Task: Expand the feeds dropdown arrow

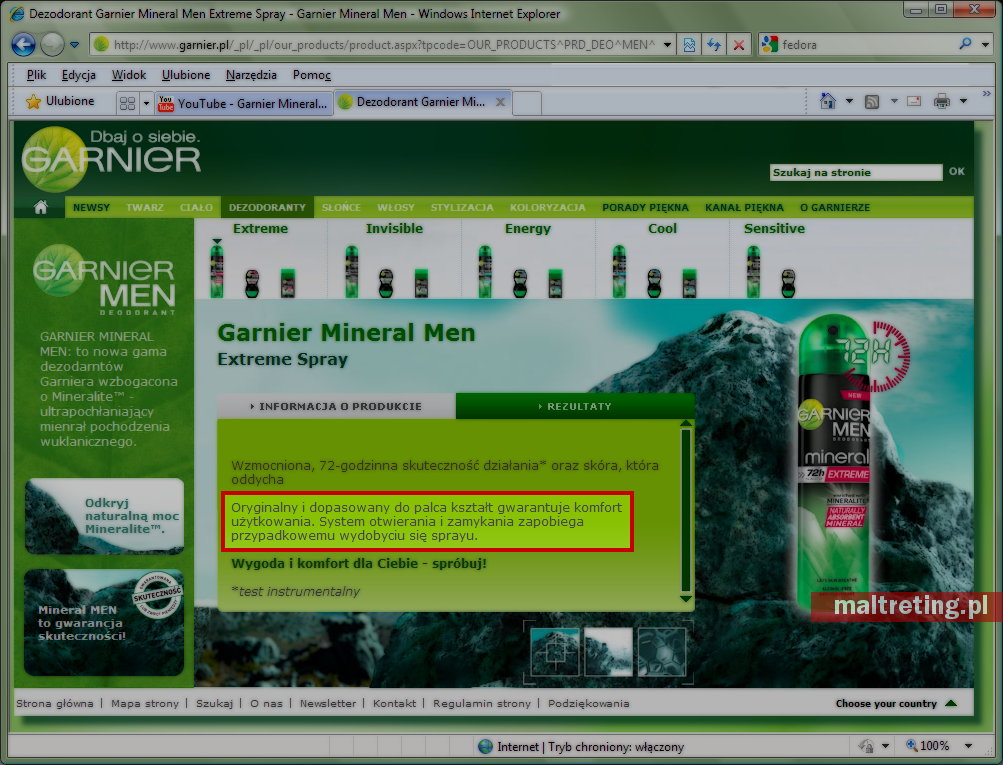Action: [x=894, y=101]
